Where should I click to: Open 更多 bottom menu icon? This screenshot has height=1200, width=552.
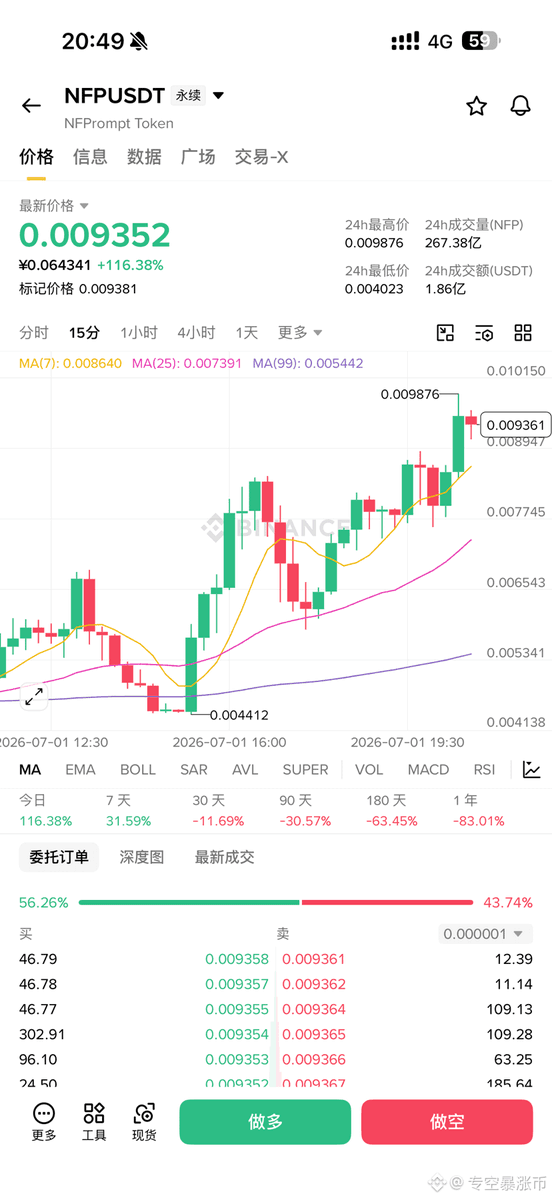coord(44,1122)
